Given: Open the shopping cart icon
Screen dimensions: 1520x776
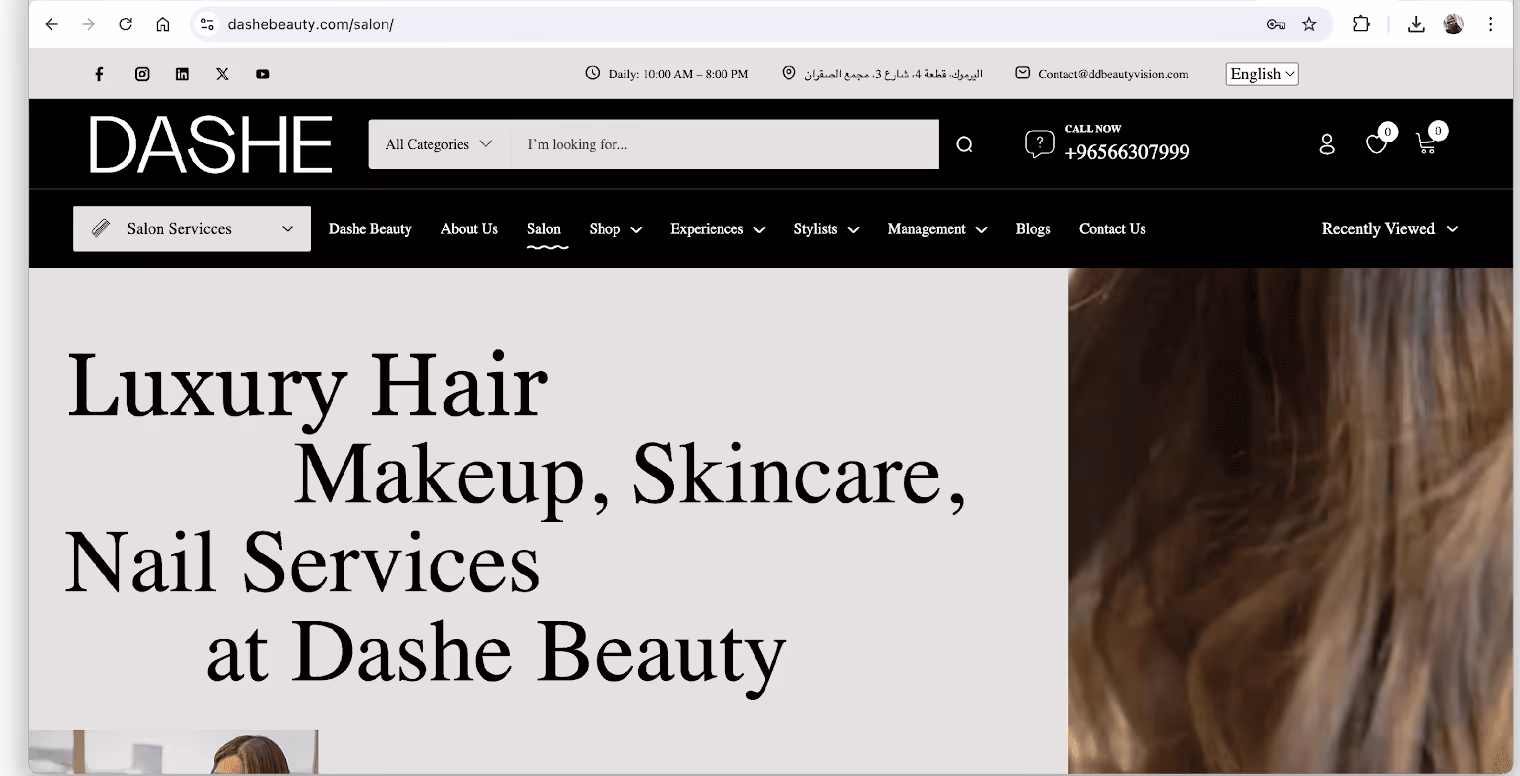Looking at the screenshot, I should click(1427, 144).
